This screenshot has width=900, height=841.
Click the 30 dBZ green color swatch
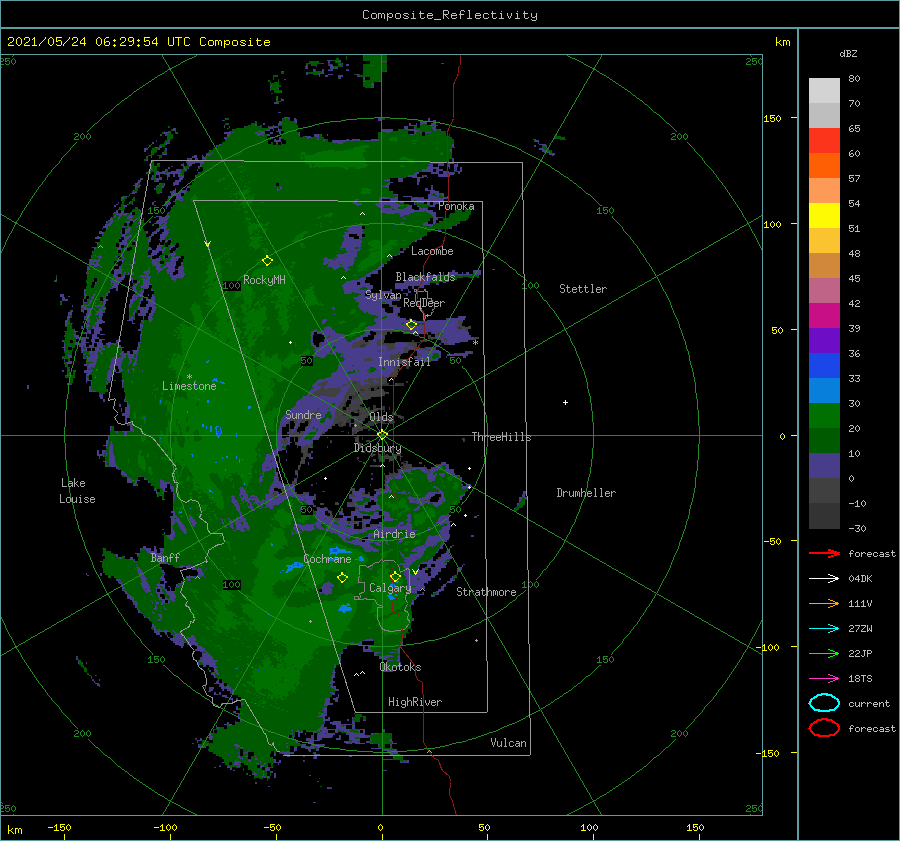click(x=824, y=416)
